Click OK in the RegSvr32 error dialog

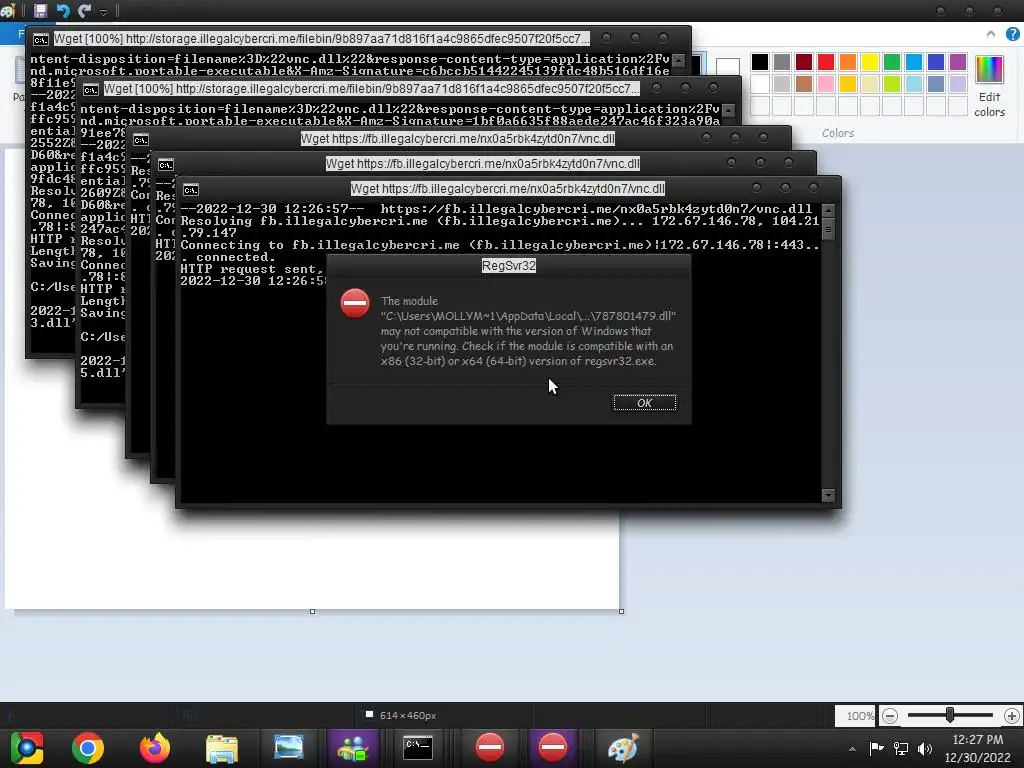click(x=644, y=403)
